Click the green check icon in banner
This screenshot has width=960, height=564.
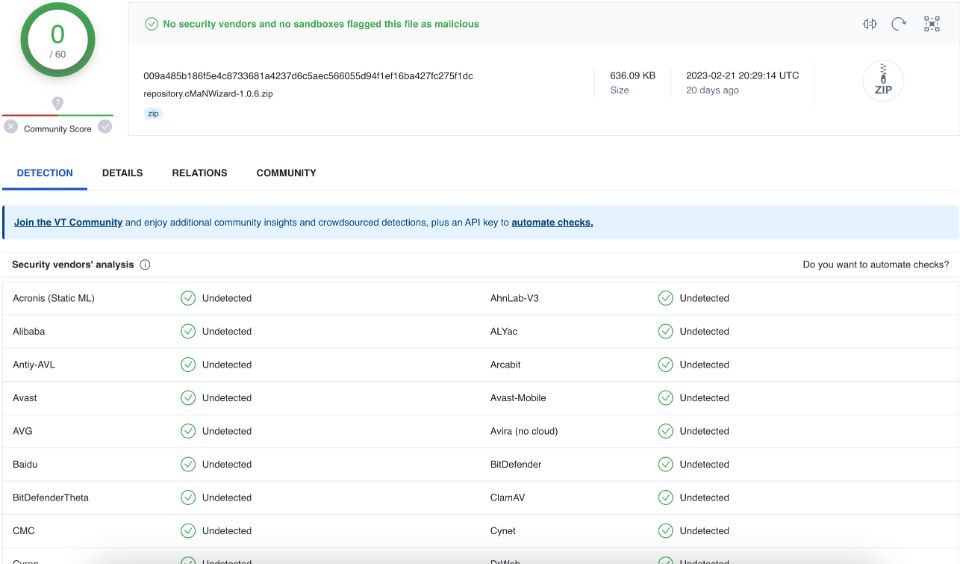tap(151, 24)
